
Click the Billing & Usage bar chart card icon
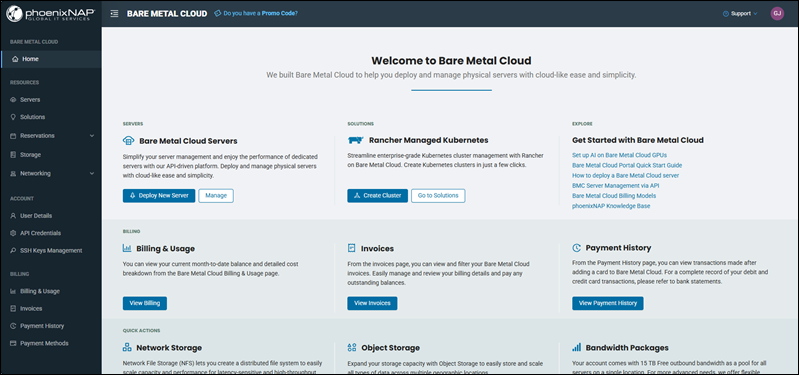pos(127,249)
